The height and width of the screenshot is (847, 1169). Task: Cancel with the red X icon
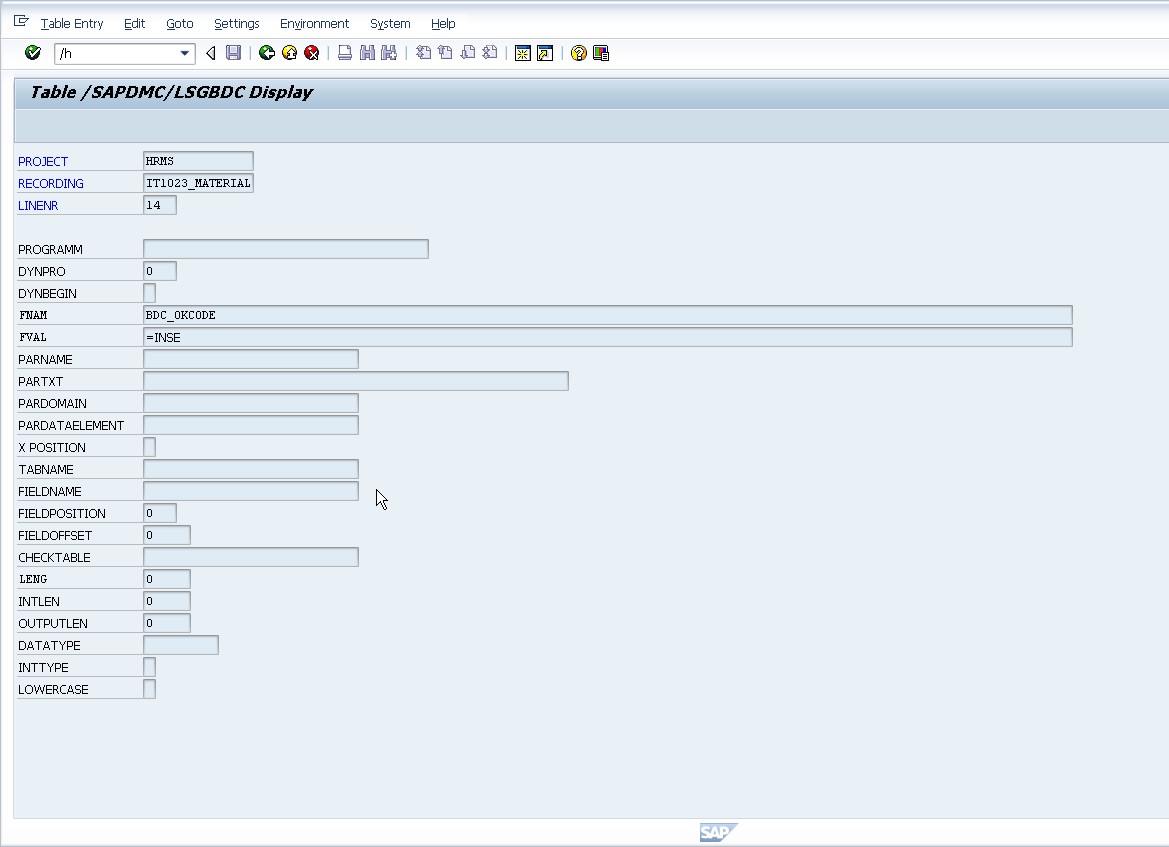(x=310, y=53)
